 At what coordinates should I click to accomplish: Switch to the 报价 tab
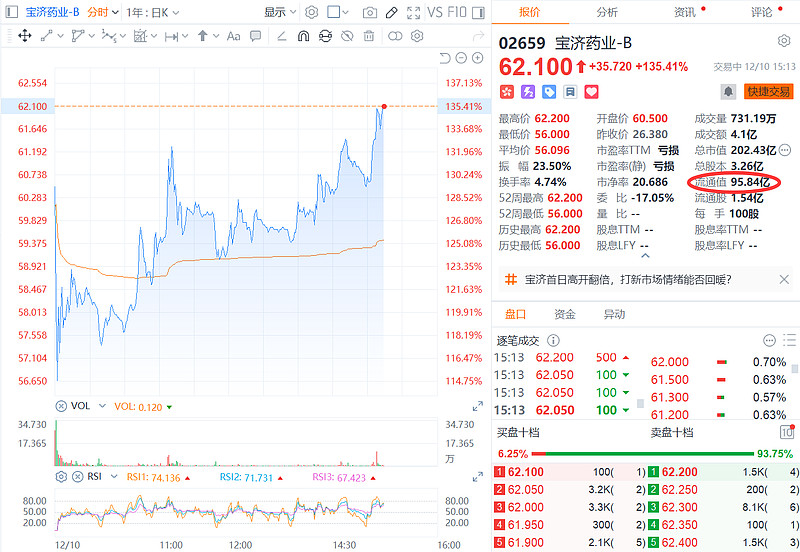[529, 12]
